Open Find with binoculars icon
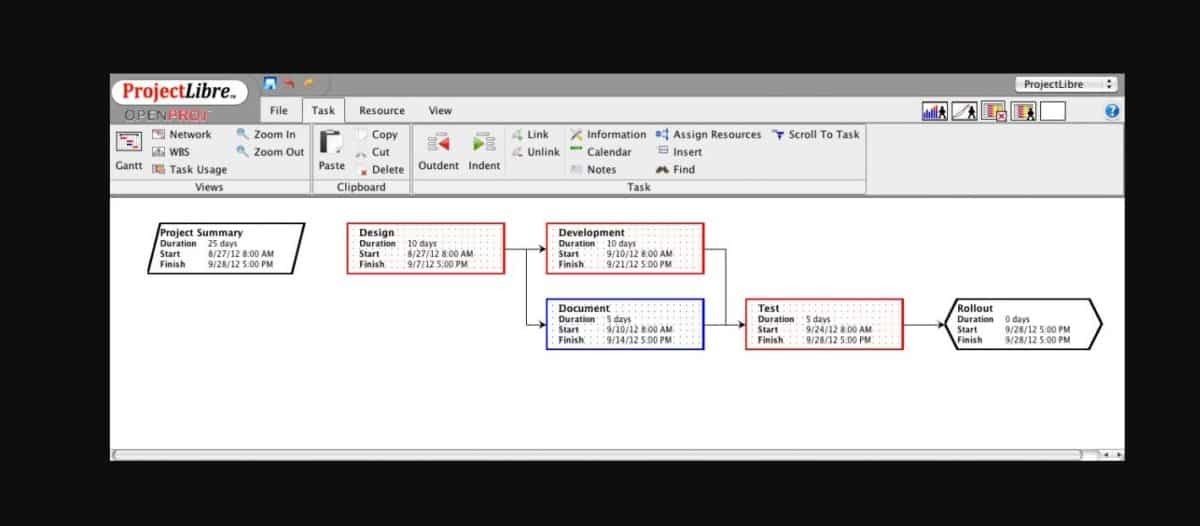This screenshot has height=526, width=1200. [675, 170]
